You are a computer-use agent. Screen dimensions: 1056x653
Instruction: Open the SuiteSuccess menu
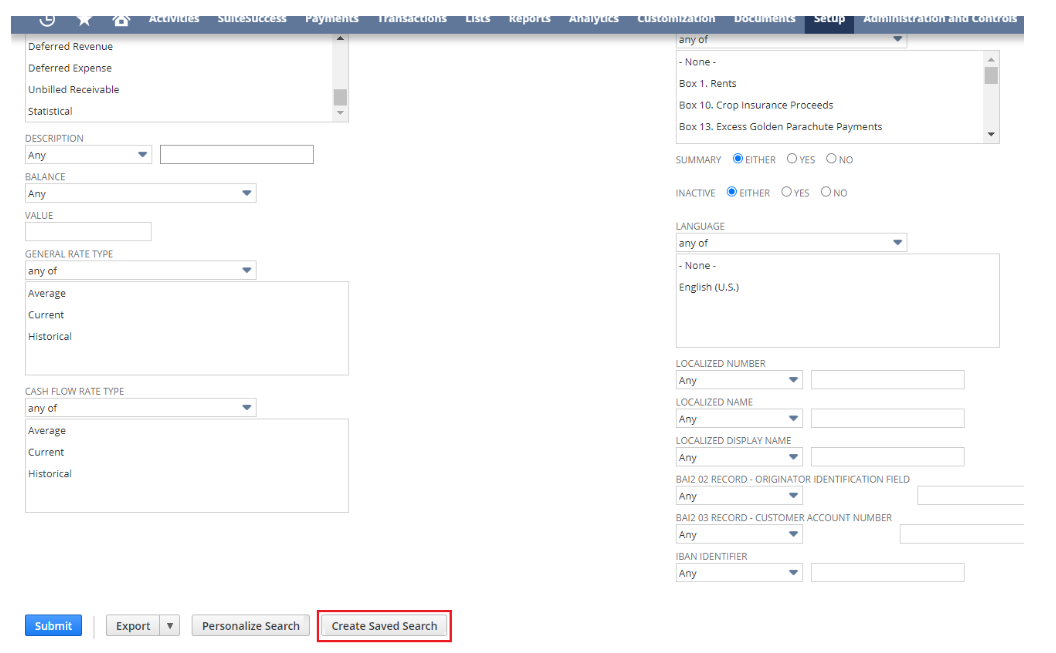(252, 20)
